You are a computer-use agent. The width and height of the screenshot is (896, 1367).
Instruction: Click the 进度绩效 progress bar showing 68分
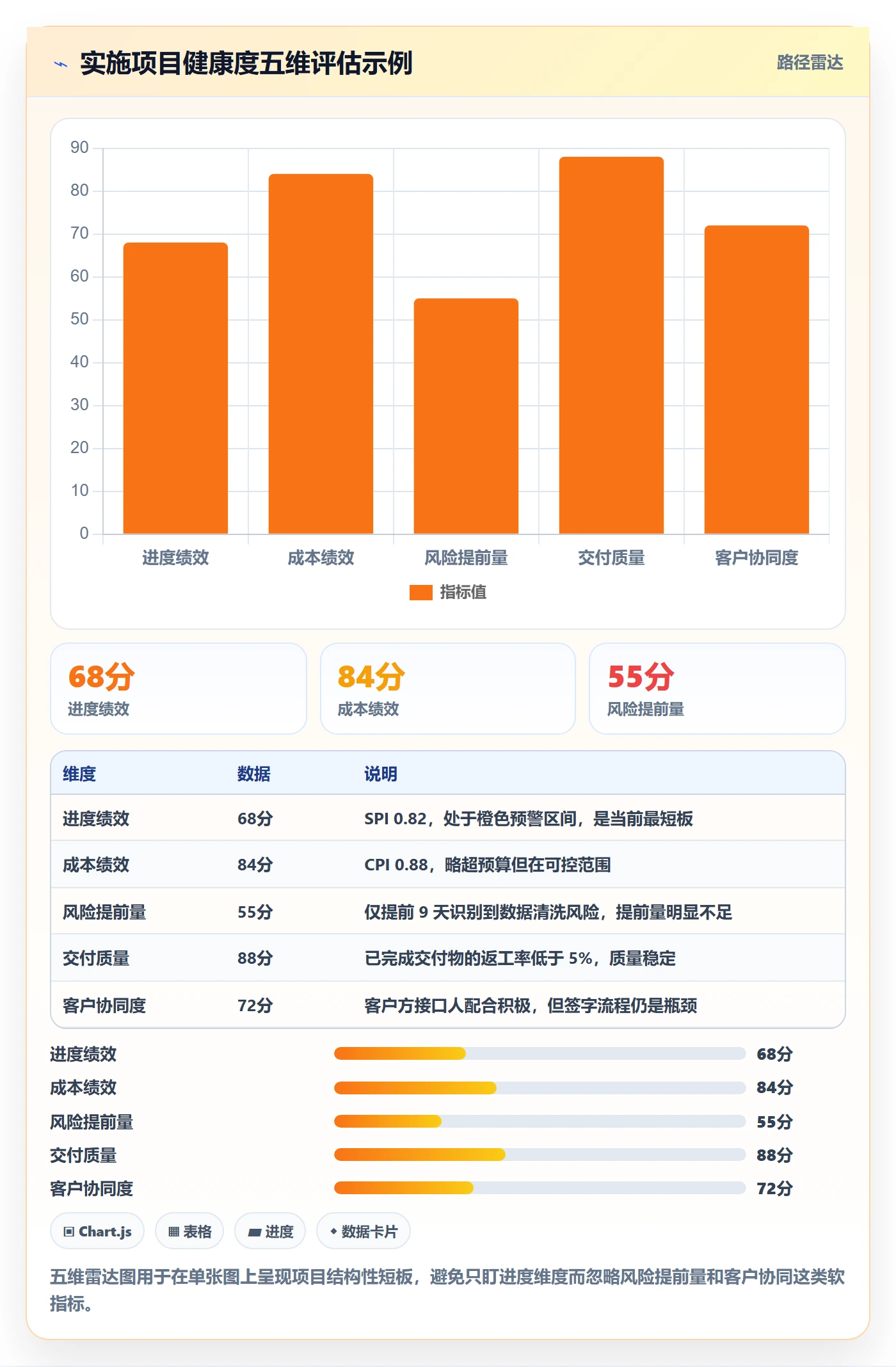[540, 1053]
